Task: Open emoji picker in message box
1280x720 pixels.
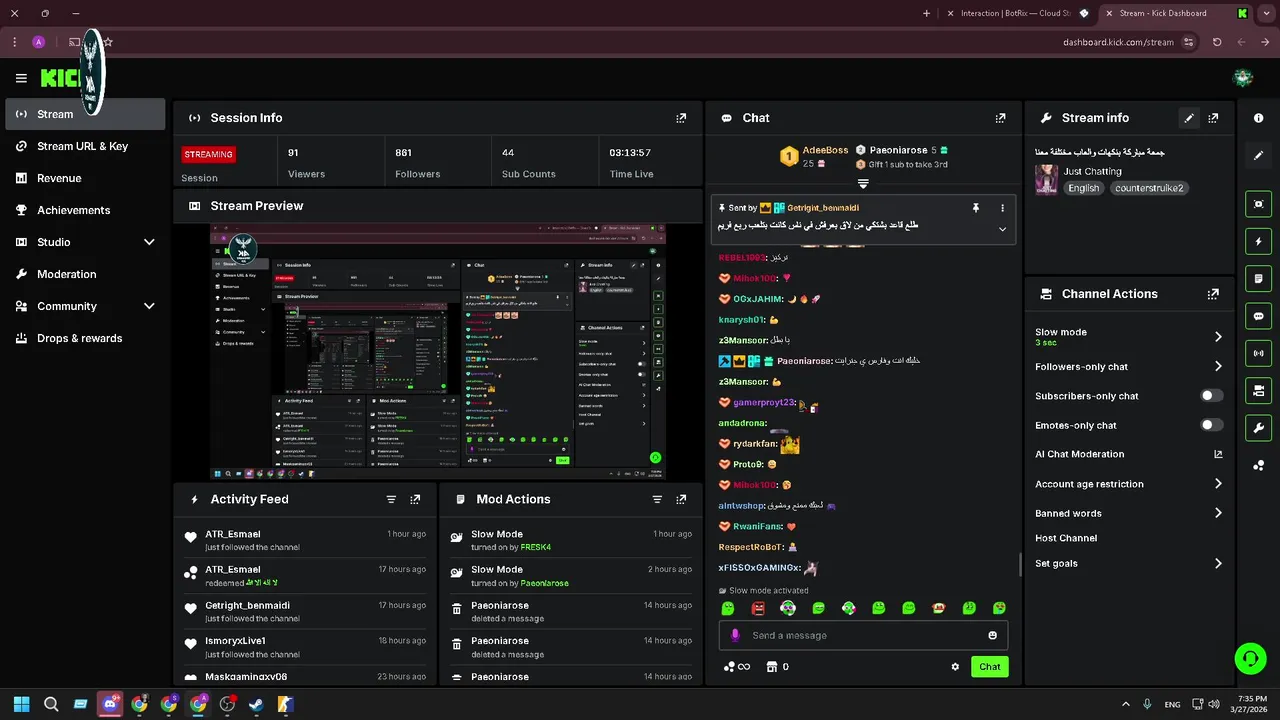Action: [992, 635]
